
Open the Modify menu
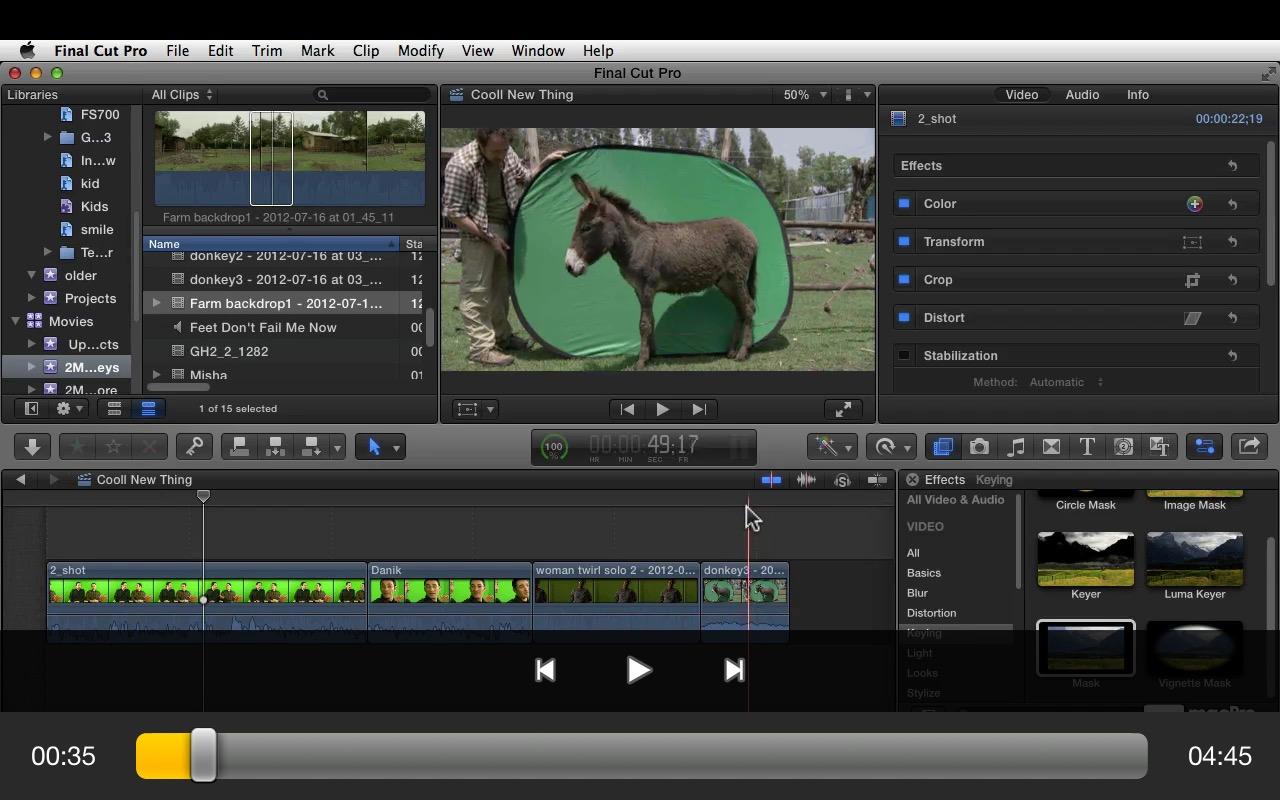420,51
